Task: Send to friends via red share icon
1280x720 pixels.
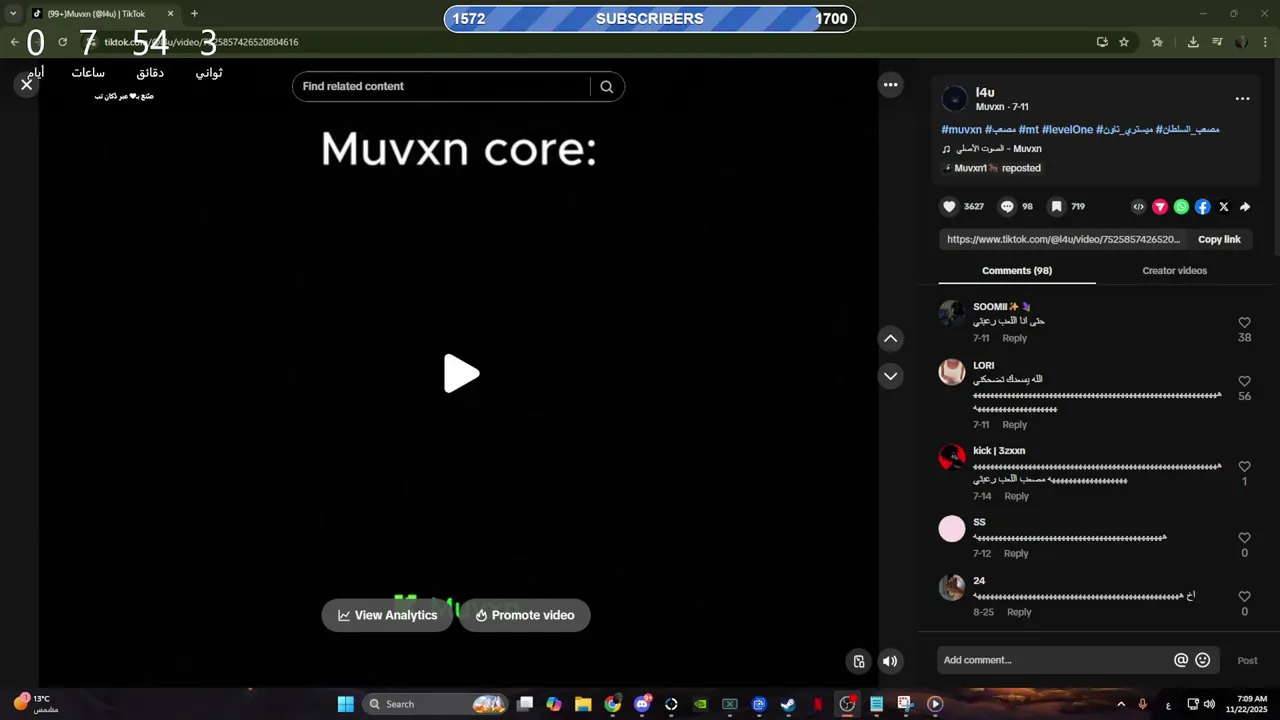Action: pyautogui.click(x=1160, y=207)
